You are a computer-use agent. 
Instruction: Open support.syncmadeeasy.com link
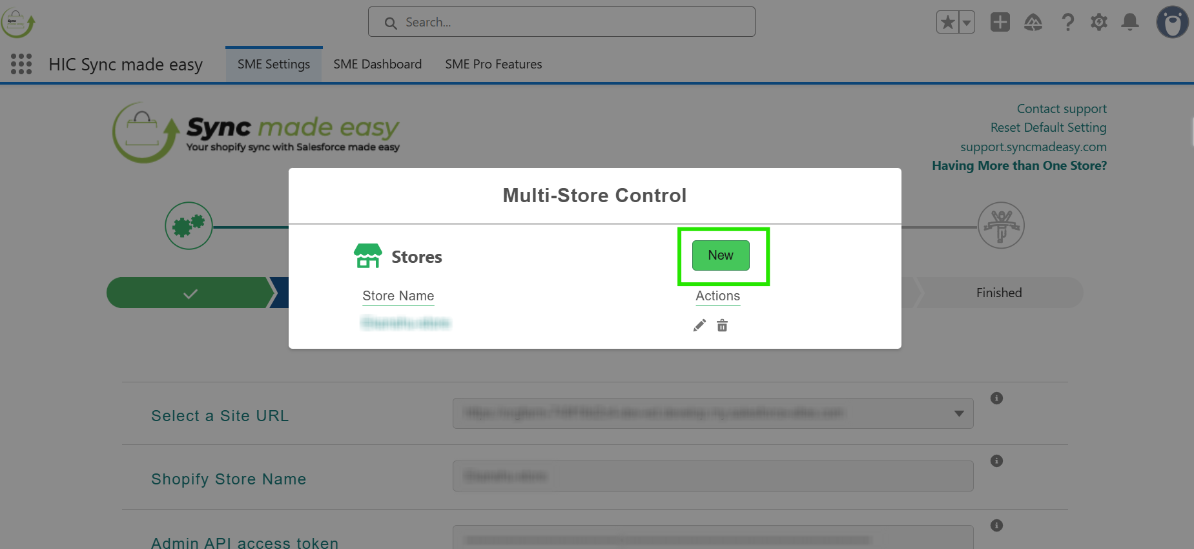point(1033,146)
